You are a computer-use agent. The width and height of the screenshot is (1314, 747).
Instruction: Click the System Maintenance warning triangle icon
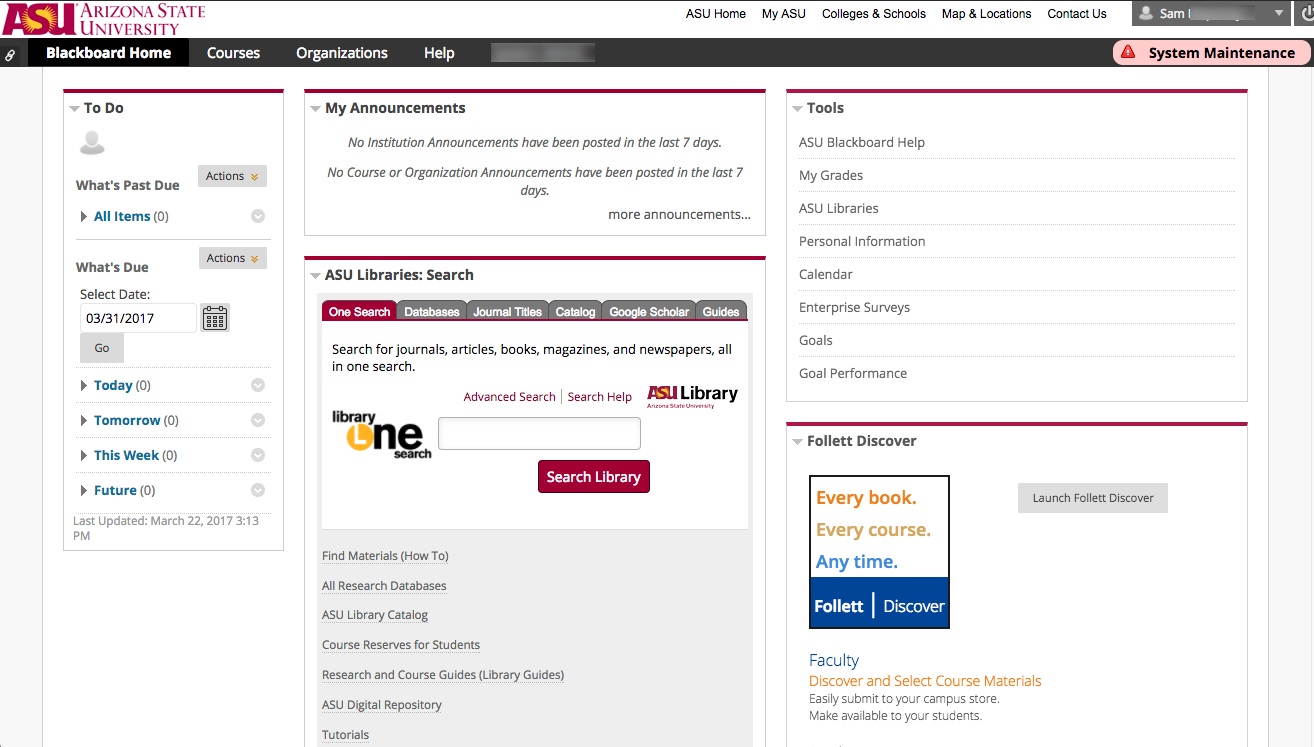(x=1128, y=53)
